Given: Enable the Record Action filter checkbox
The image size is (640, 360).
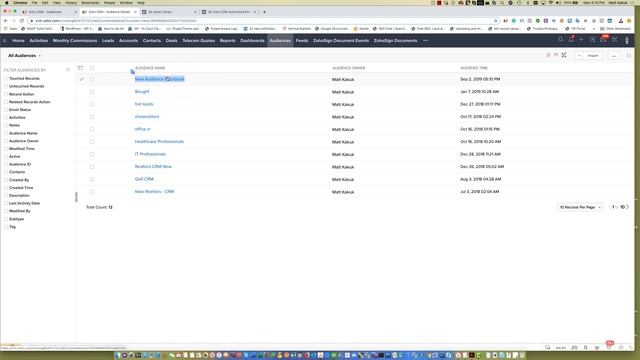Looking at the screenshot, I should 6,94.
